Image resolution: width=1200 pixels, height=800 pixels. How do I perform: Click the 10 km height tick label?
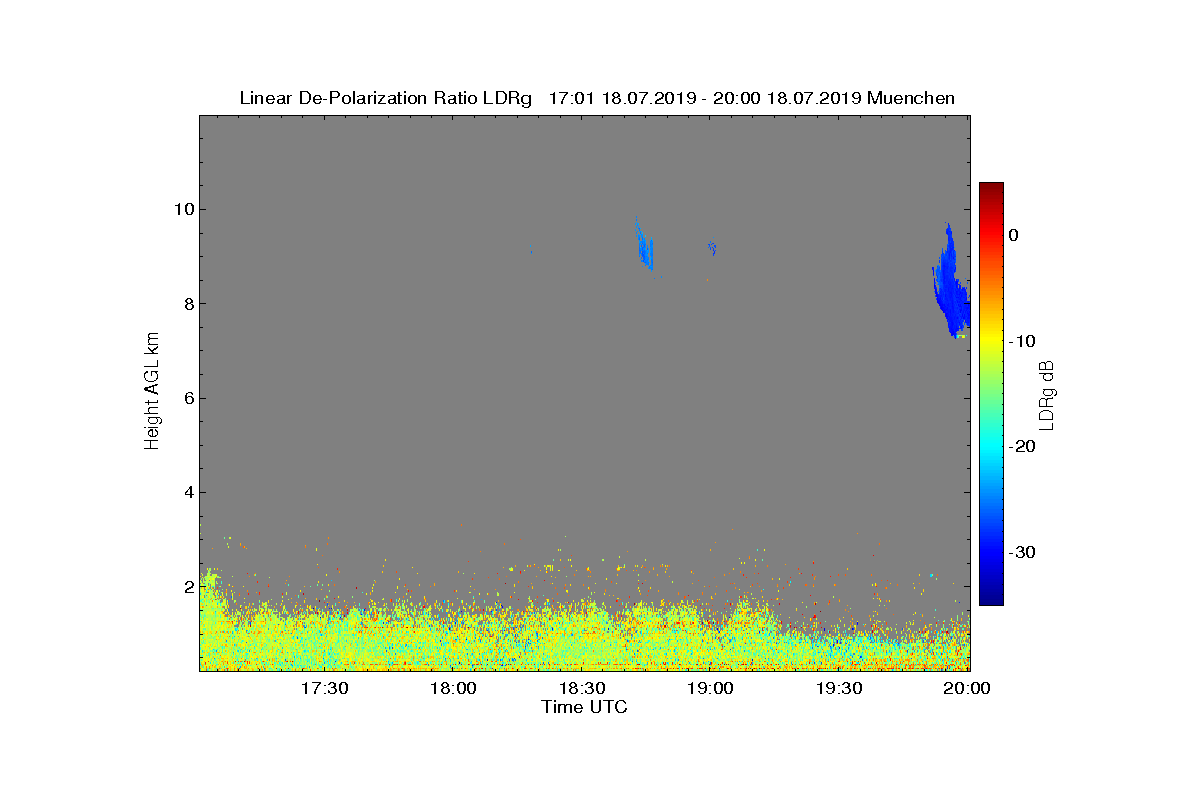click(182, 209)
